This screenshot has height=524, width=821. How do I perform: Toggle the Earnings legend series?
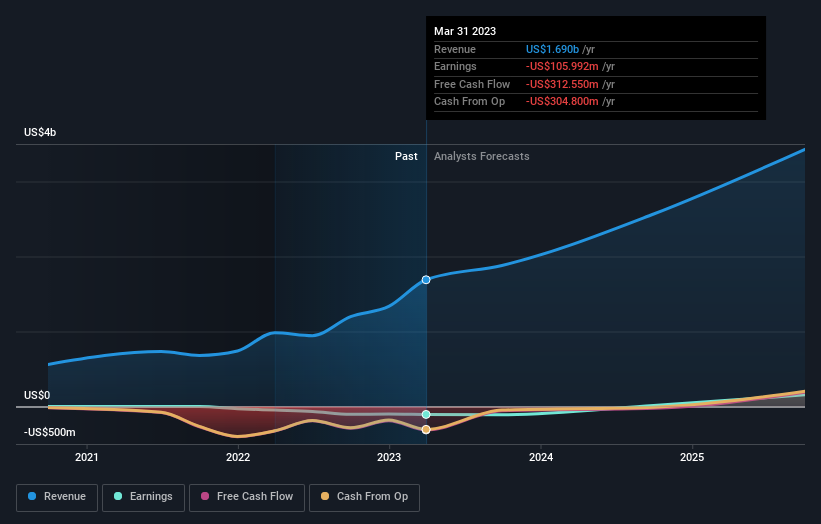tap(143, 497)
